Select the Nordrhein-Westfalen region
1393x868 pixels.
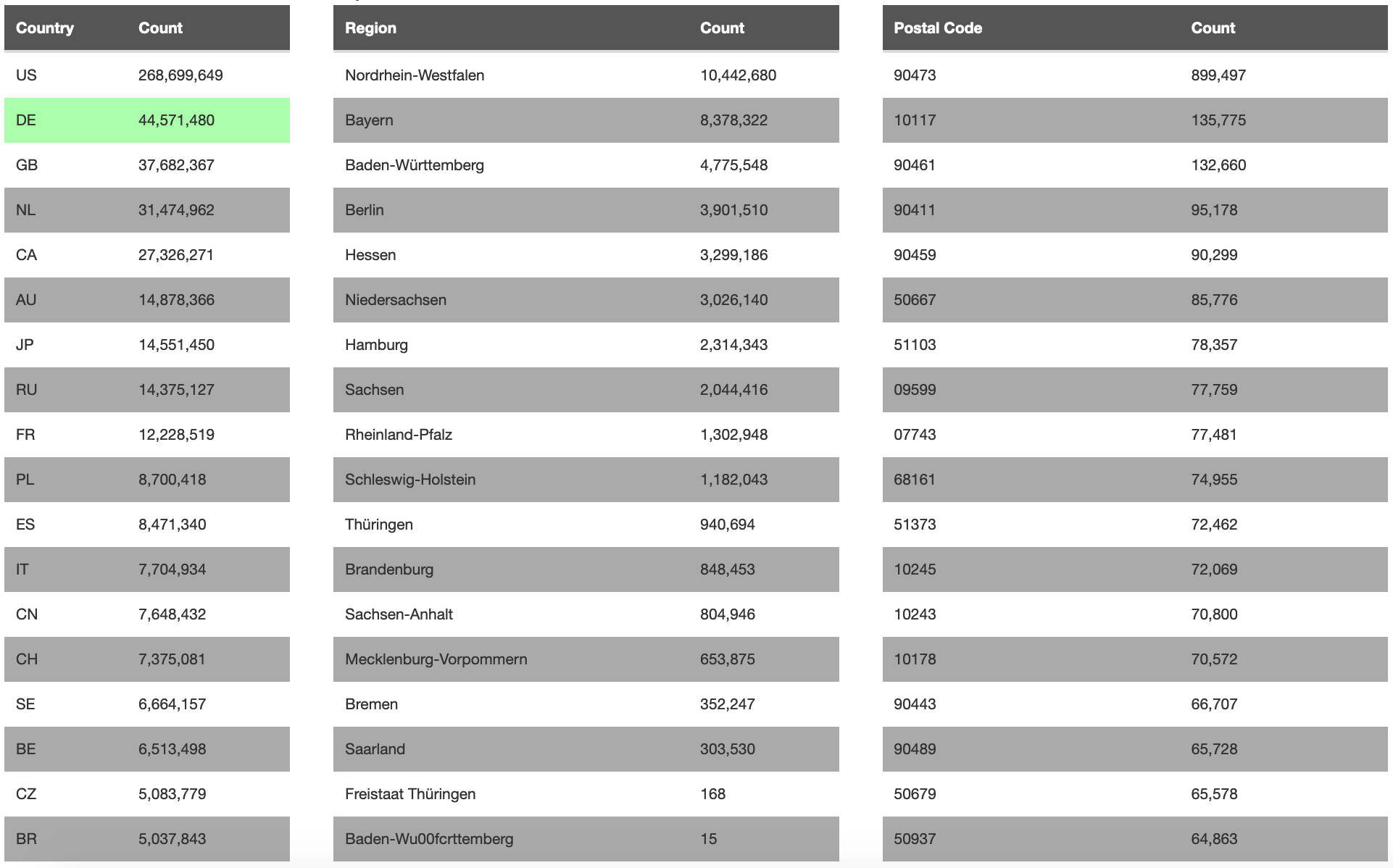click(415, 75)
